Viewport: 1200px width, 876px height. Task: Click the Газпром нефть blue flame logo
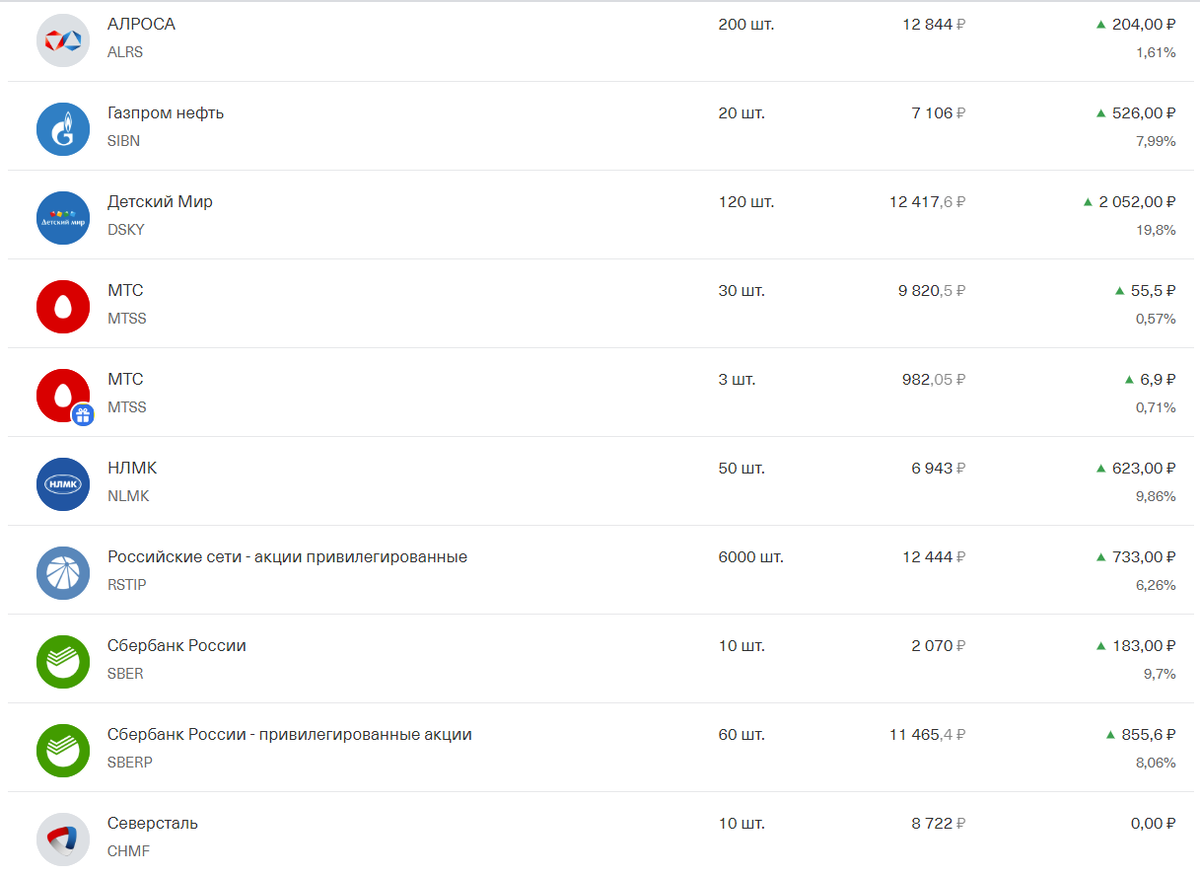pyautogui.click(x=63, y=129)
